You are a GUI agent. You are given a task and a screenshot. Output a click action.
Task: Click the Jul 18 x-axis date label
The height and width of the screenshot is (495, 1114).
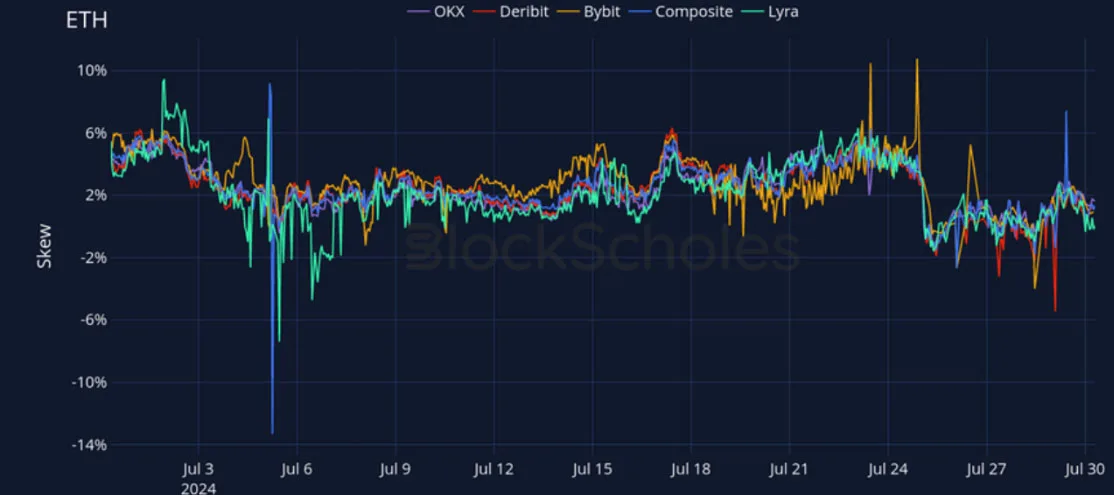691,469
